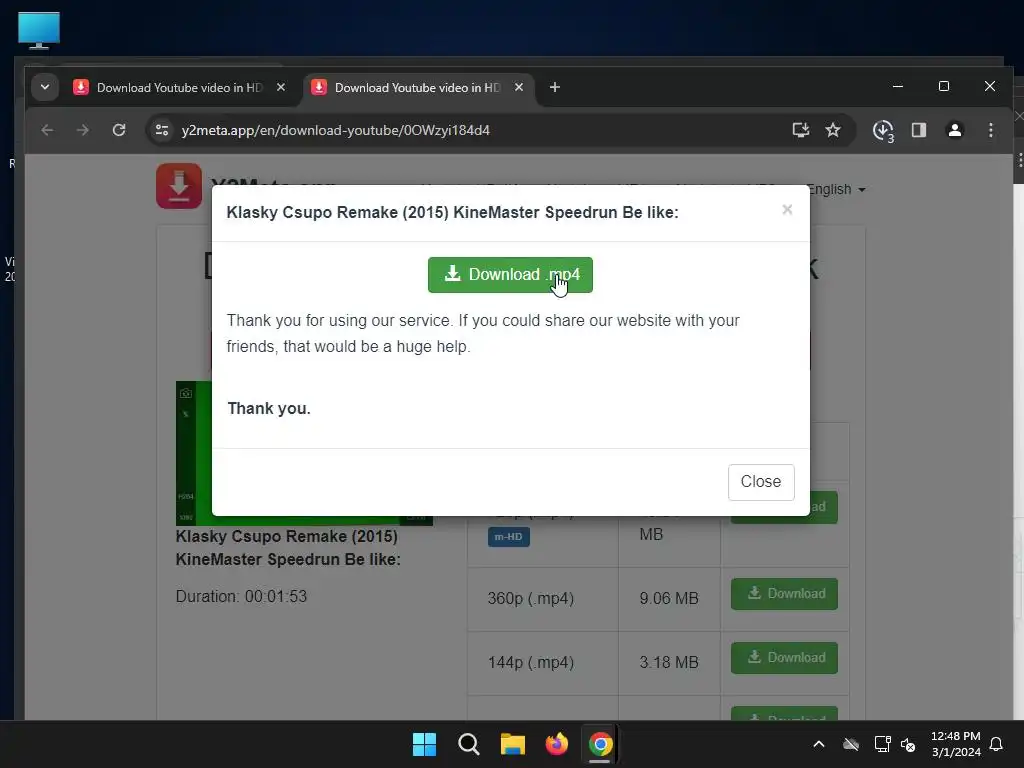Screen dimensions: 1024x768
Task: Click the dialog title Klasky Csupo Remake
Action: [x=452, y=212]
